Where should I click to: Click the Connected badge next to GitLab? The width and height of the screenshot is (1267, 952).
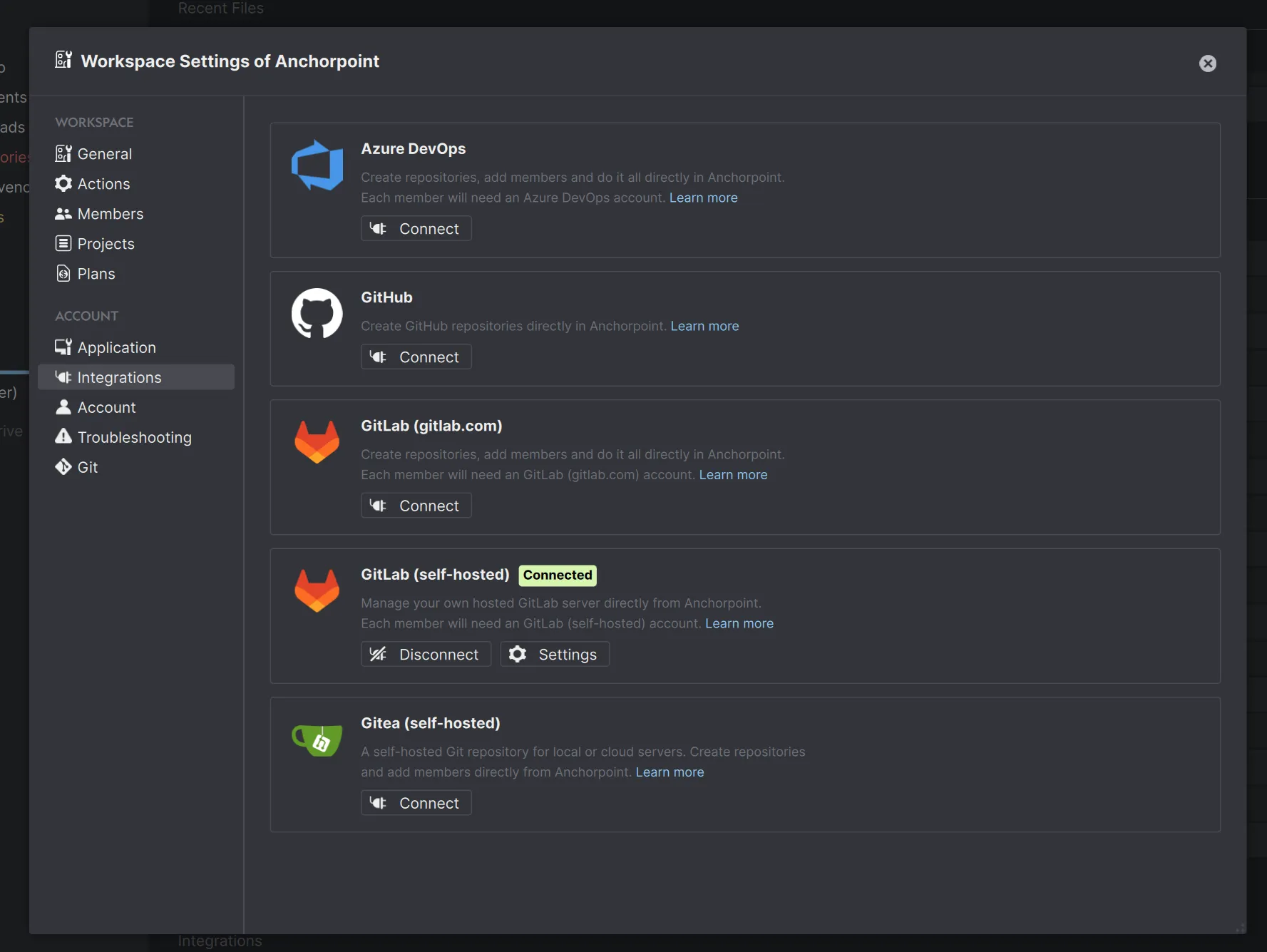click(x=557, y=575)
